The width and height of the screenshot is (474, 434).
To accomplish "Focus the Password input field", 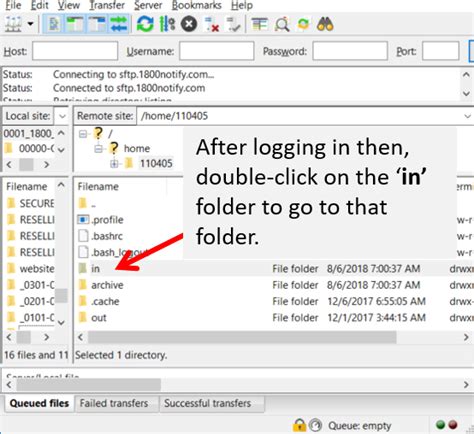I will 350,51.
